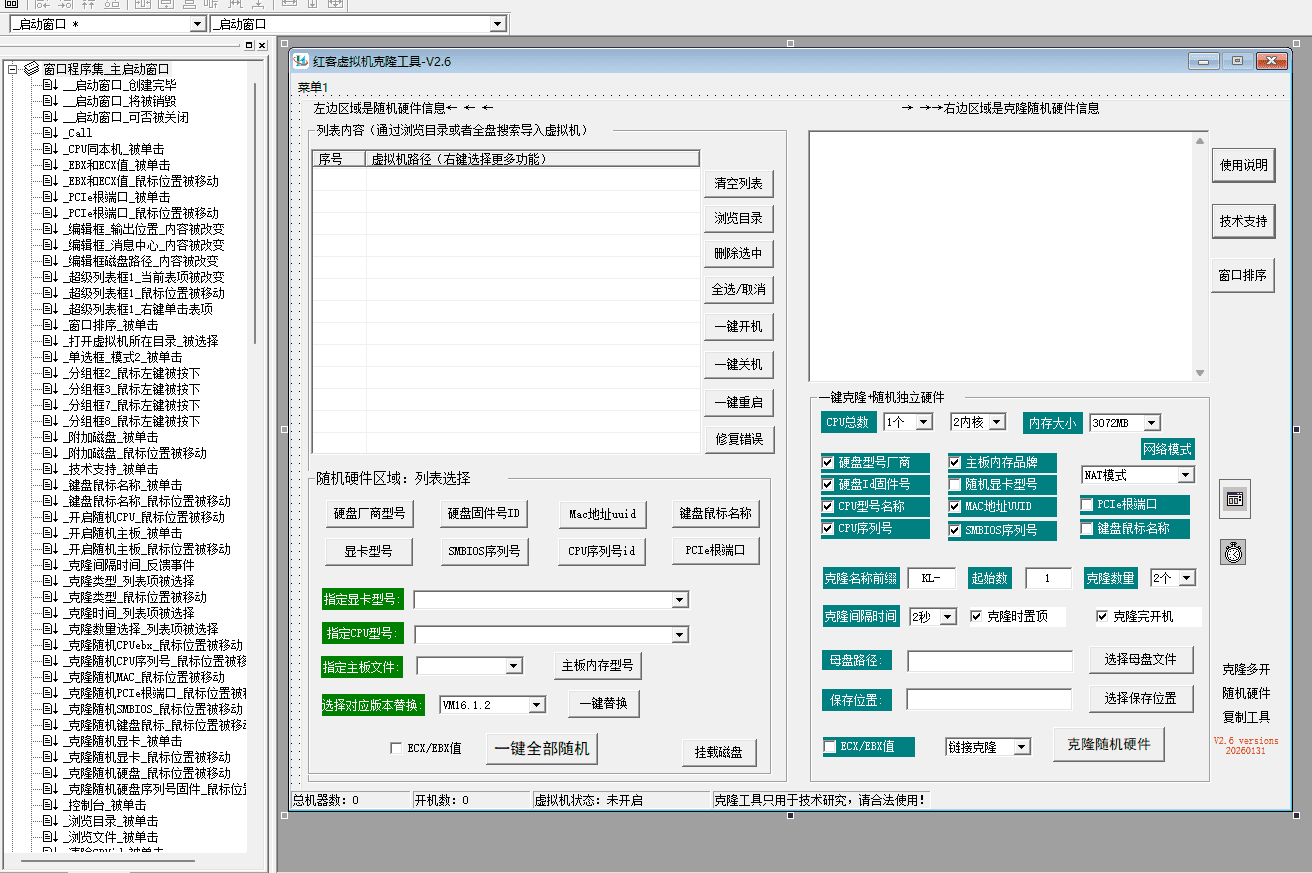
Task: Enable the PCIe根端口 checkbox on the right panel
Action: tap(1085, 505)
